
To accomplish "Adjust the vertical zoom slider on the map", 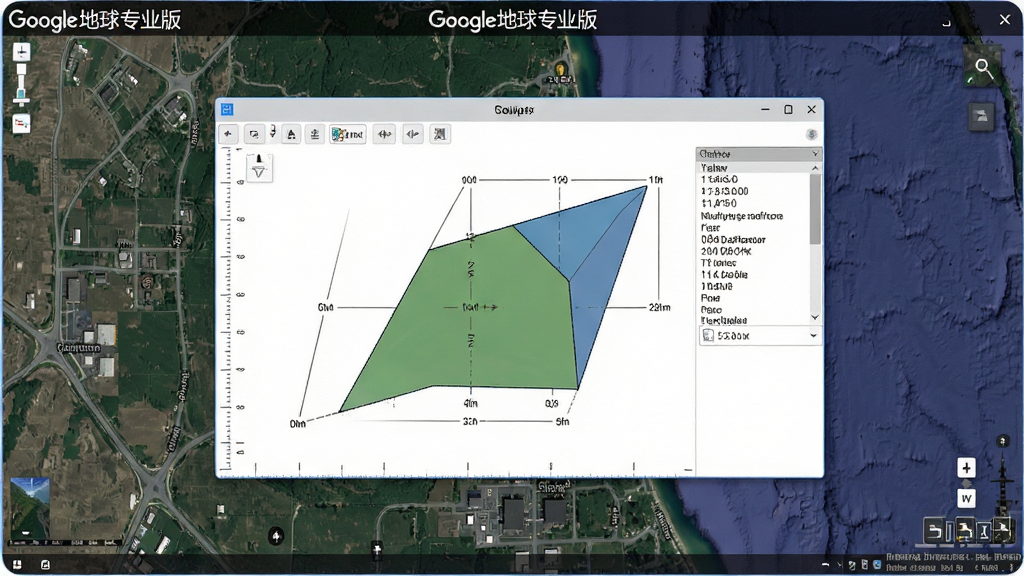I will click(22, 85).
